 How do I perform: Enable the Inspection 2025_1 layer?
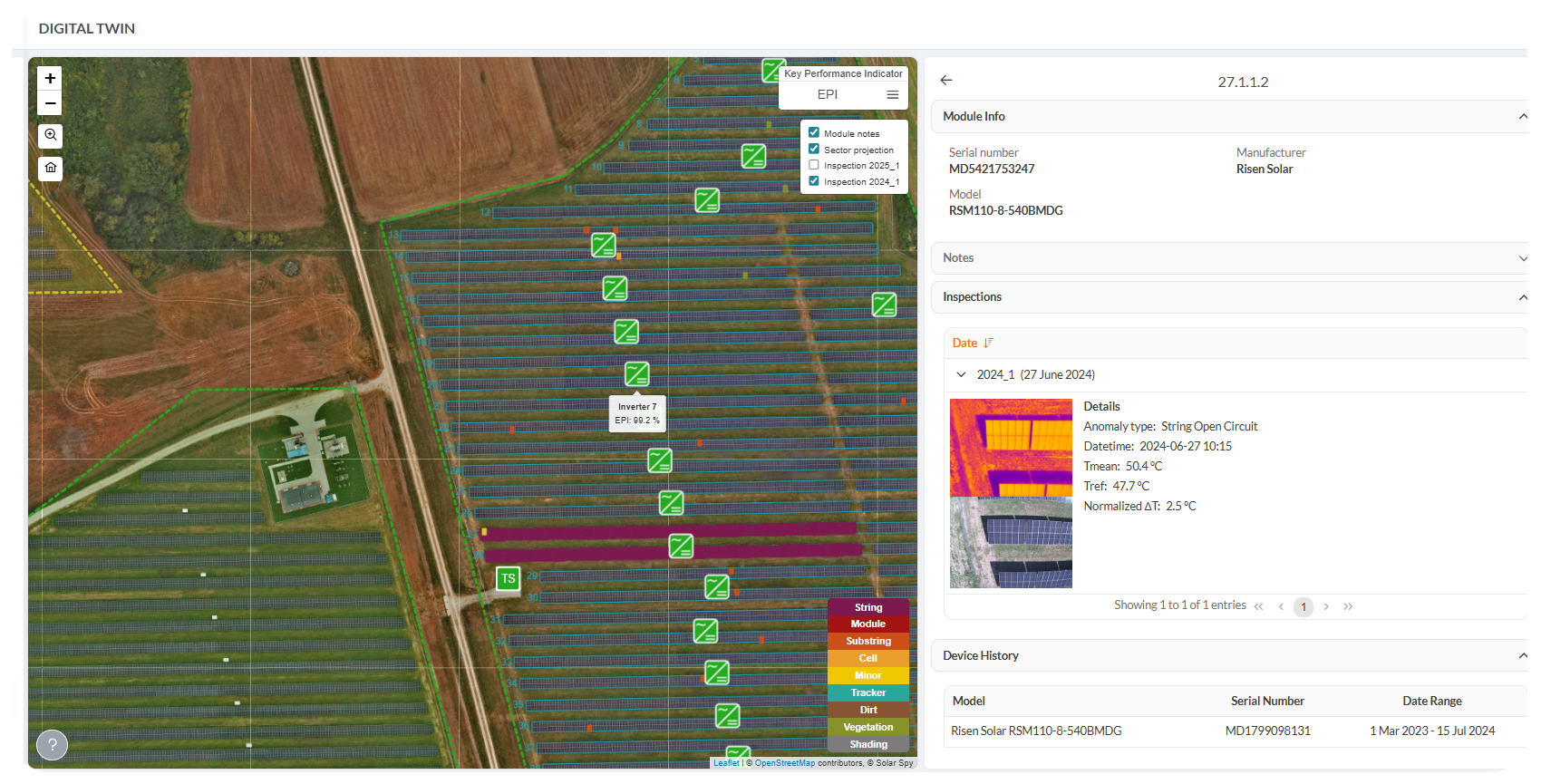pyautogui.click(x=814, y=165)
